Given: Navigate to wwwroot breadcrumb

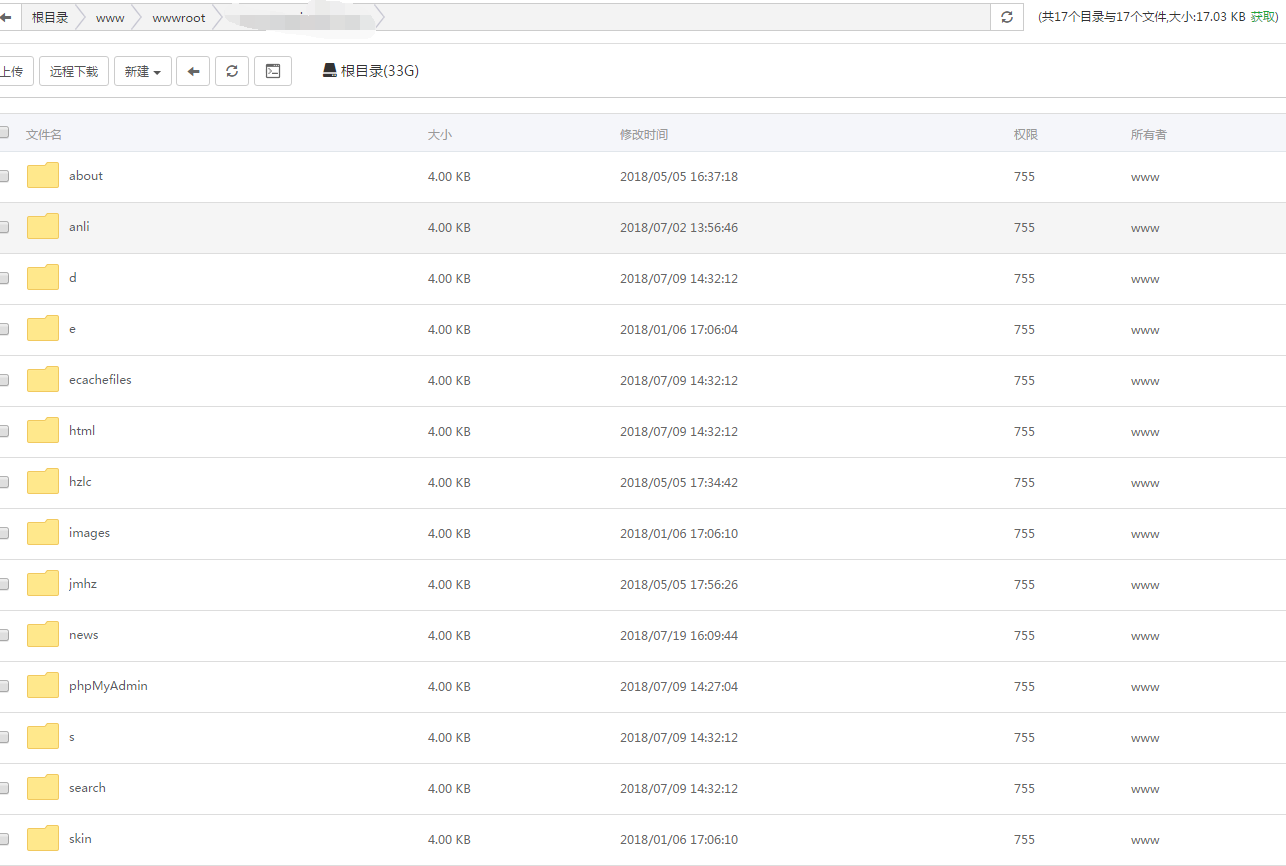Looking at the screenshot, I should (x=179, y=17).
